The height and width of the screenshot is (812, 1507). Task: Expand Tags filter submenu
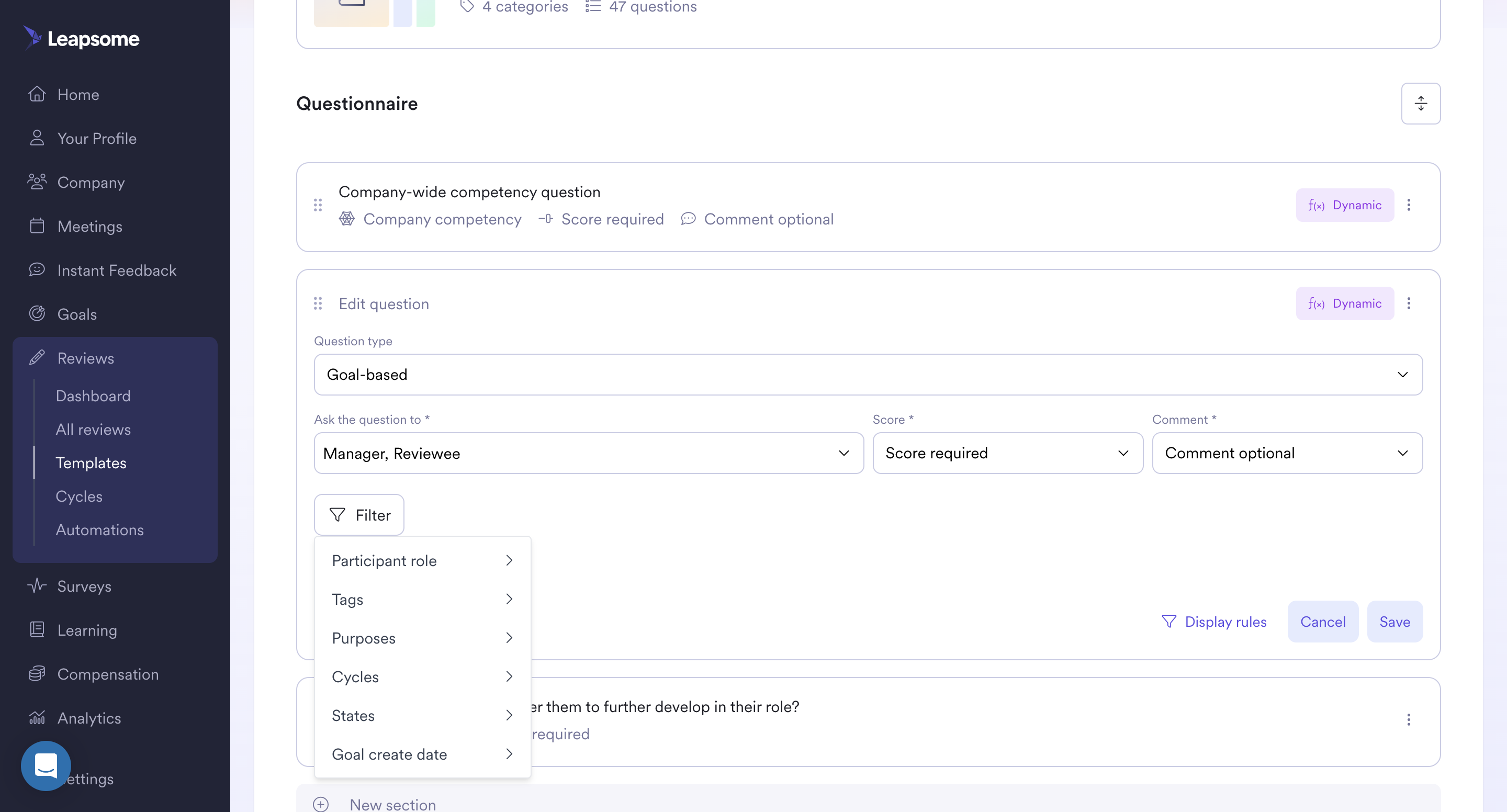pyautogui.click(x=422, y=599)
